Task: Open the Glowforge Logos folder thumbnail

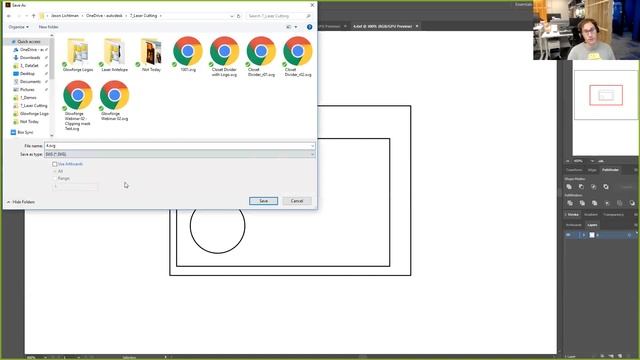Action: pos(78,51)
